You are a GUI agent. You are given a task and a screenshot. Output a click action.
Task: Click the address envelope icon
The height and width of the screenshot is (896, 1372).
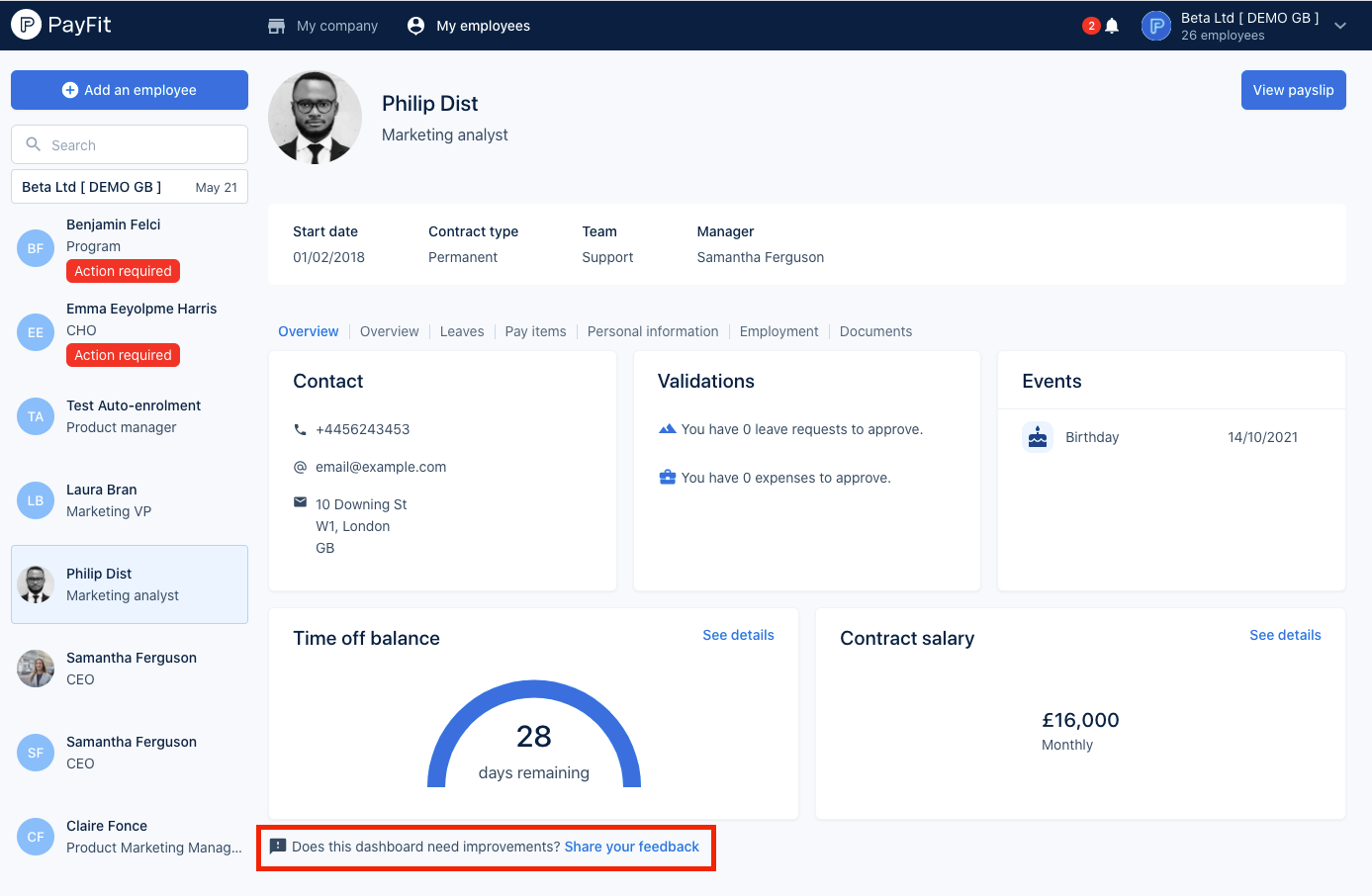(x=300, y=502)
